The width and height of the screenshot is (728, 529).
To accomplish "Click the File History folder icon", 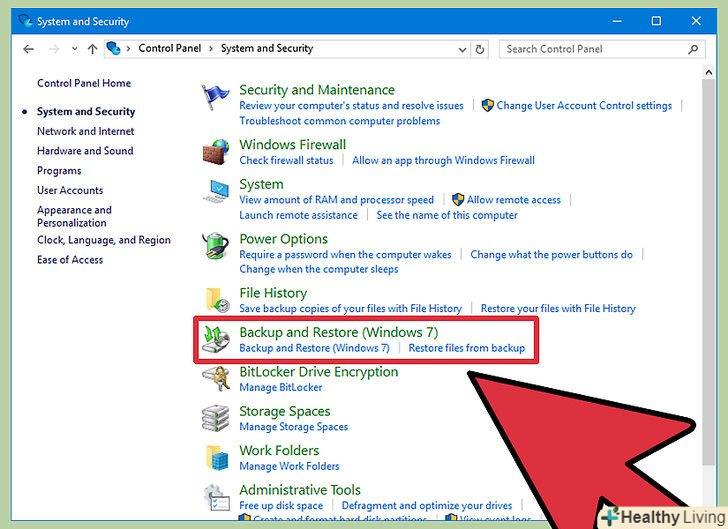I will tap(217, 300).
